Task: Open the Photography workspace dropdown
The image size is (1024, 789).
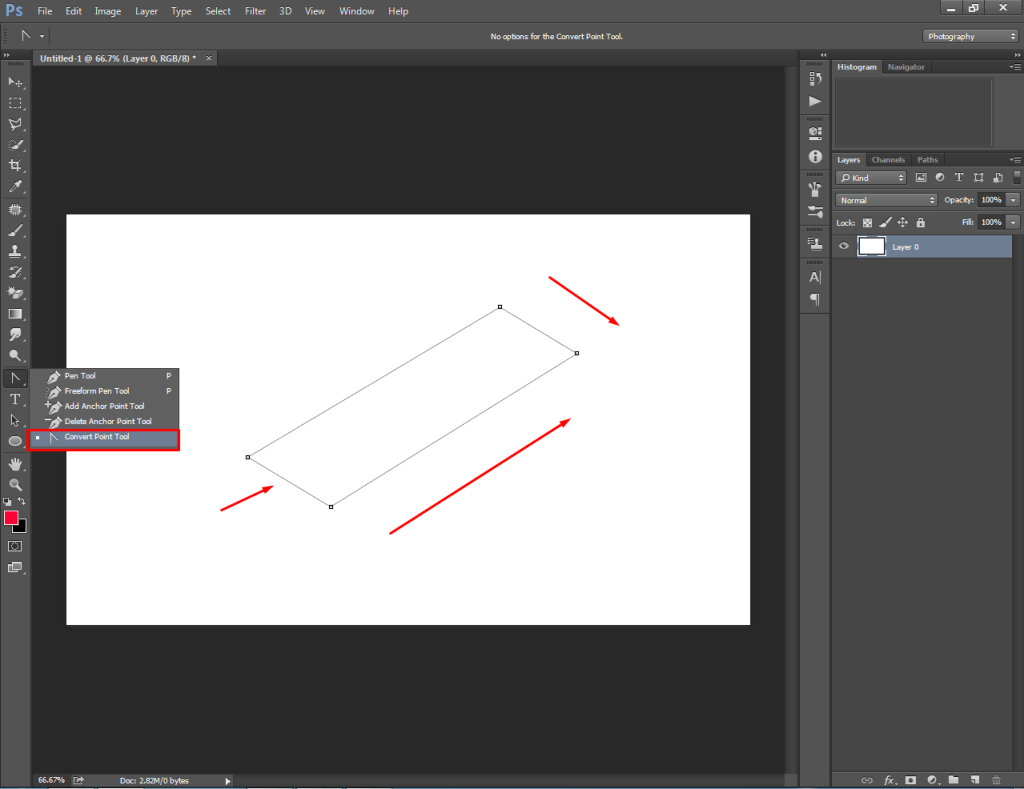Action: [969, 36]
